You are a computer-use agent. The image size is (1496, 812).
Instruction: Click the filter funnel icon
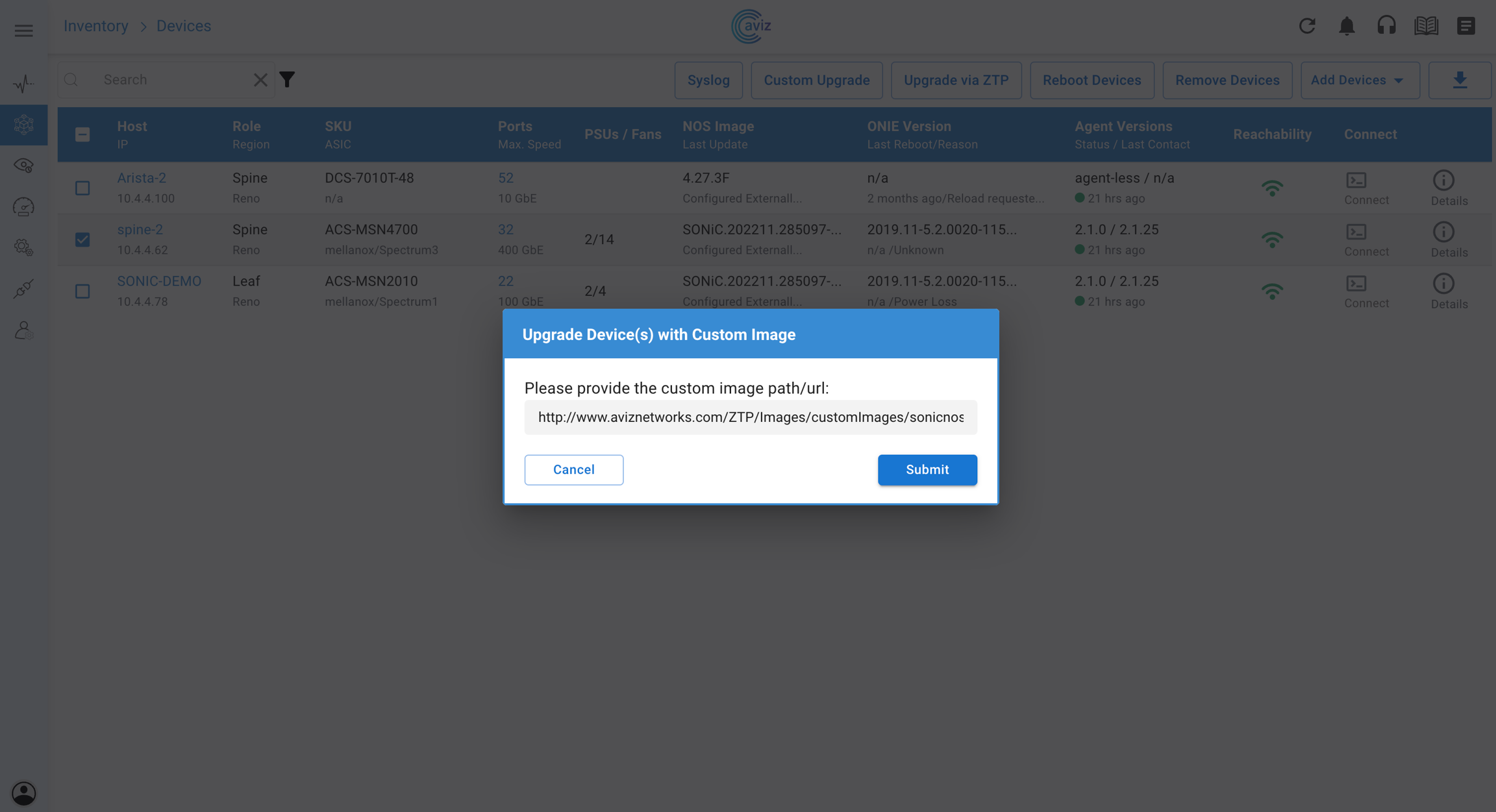click(x=287, y=80)
